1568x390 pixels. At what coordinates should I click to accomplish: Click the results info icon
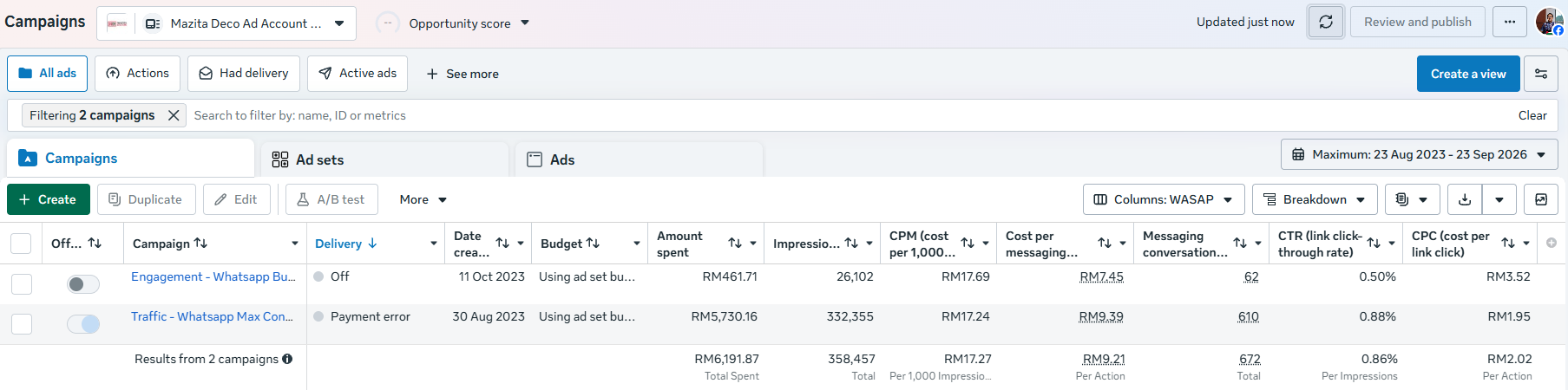coord(287,359)
